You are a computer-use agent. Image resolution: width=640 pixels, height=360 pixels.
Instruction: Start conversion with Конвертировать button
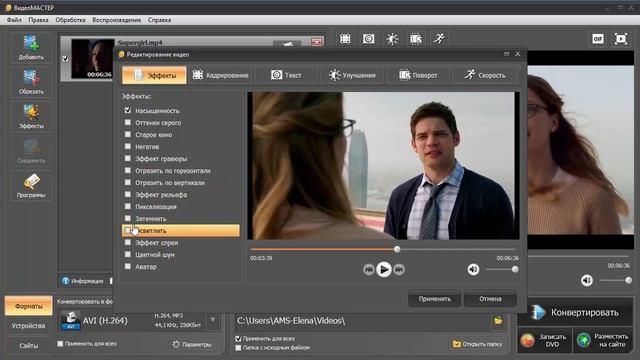[576, 313]
